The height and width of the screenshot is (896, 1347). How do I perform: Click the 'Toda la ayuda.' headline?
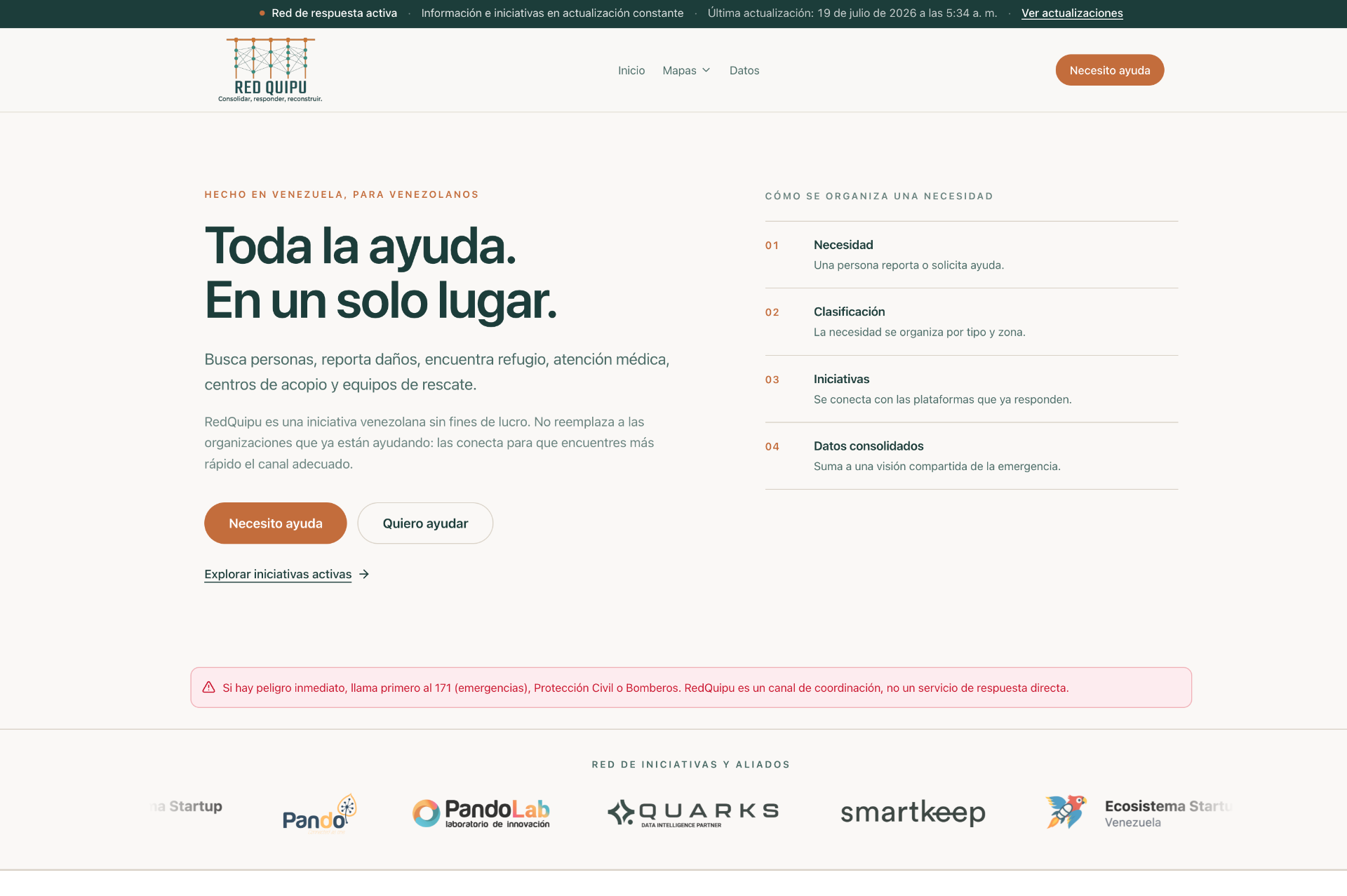tap(361, 246)
